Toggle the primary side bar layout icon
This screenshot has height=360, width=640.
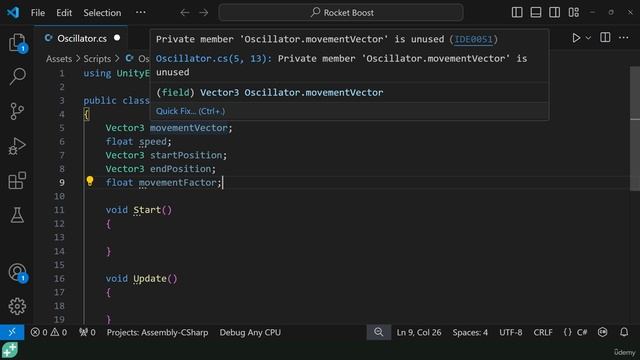pyautogui.click(x=517, y=13)
